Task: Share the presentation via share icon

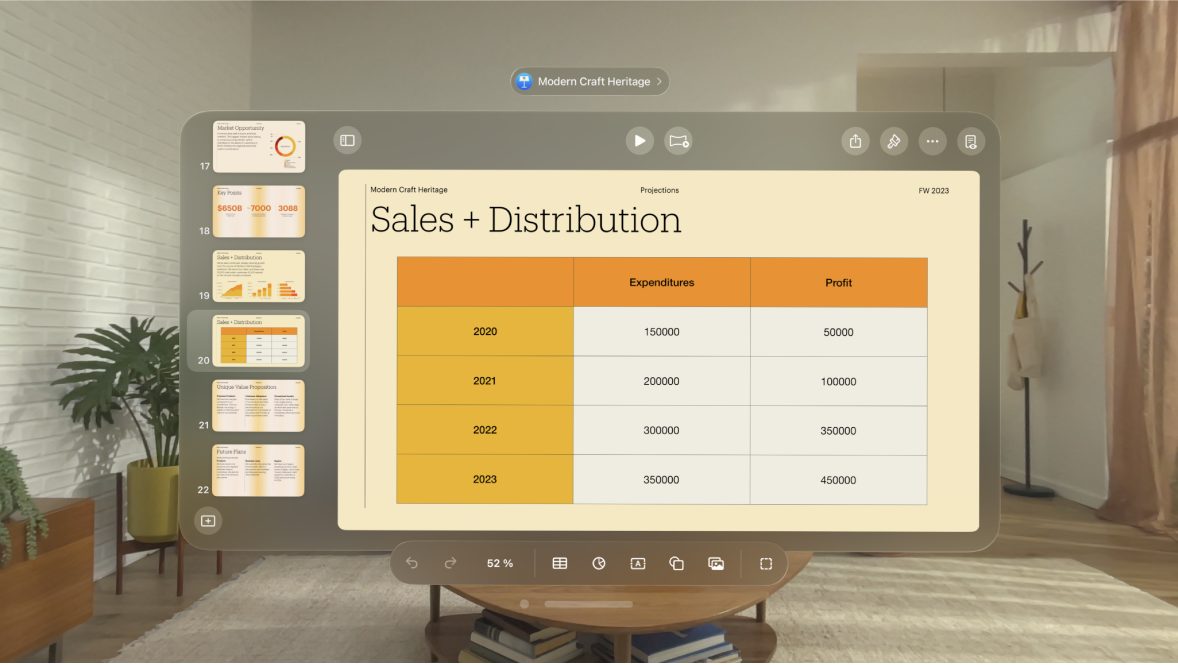Action: pyautogui.click(x=855, y=141)
